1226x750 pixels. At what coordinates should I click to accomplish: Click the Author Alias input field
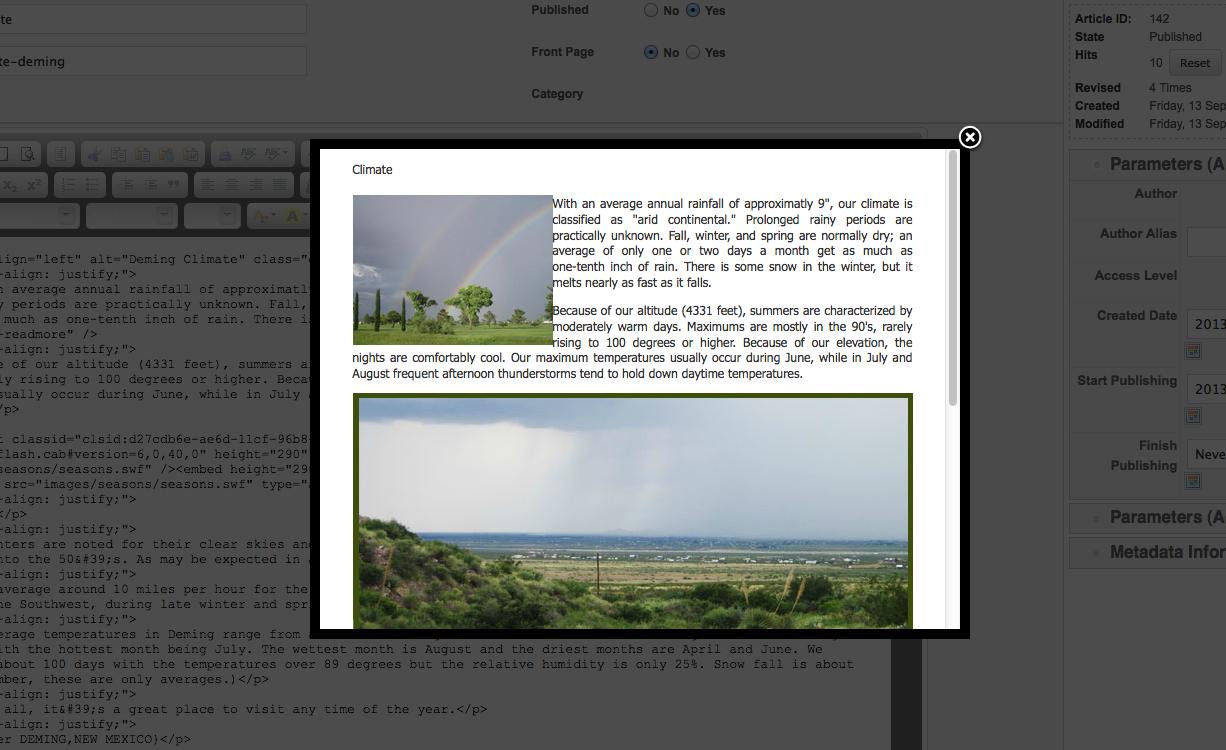coord(1206,241)
